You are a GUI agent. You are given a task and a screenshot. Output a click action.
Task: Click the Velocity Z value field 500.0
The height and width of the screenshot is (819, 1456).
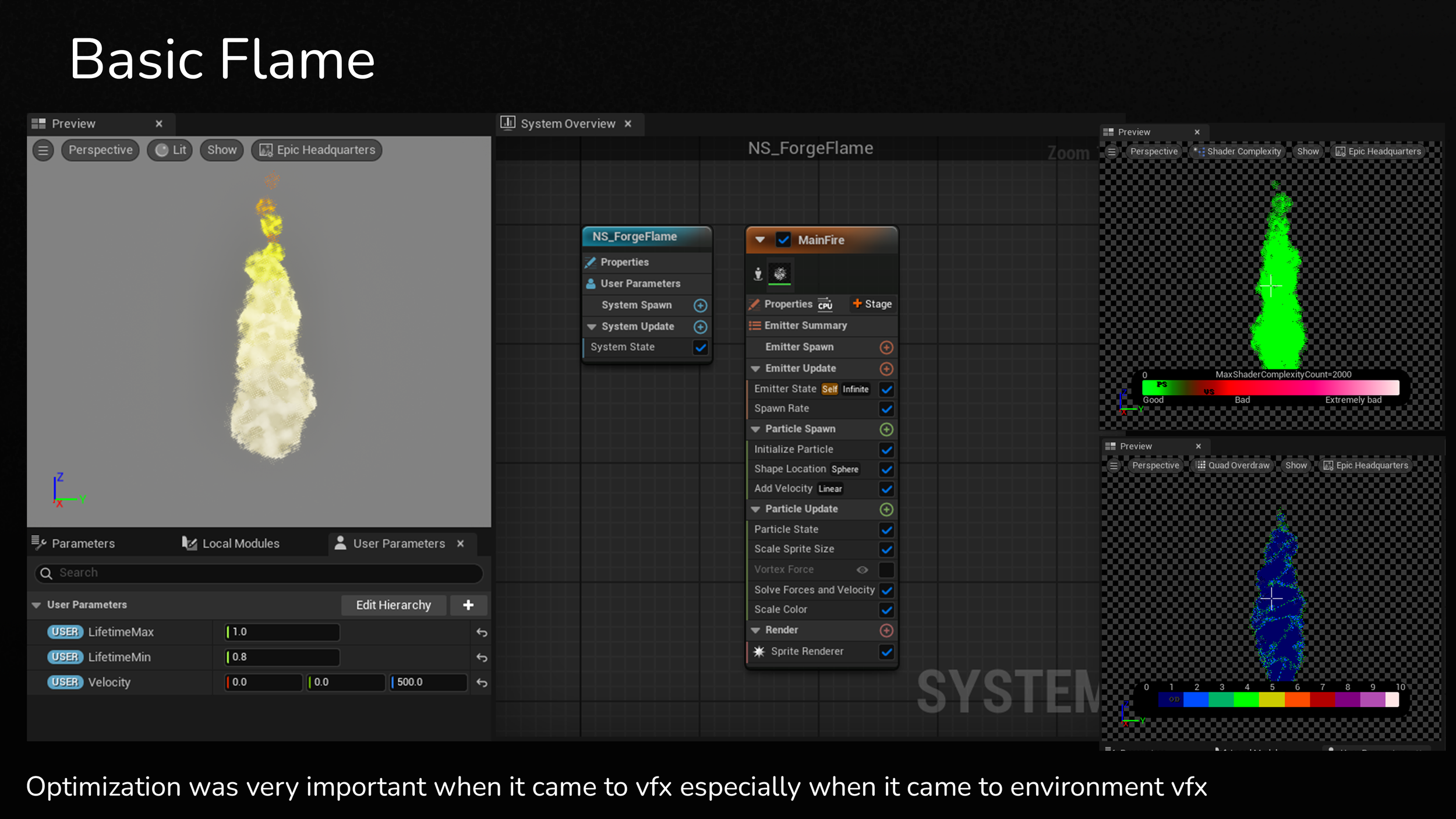pyautogui.click(x=429, y=682)
